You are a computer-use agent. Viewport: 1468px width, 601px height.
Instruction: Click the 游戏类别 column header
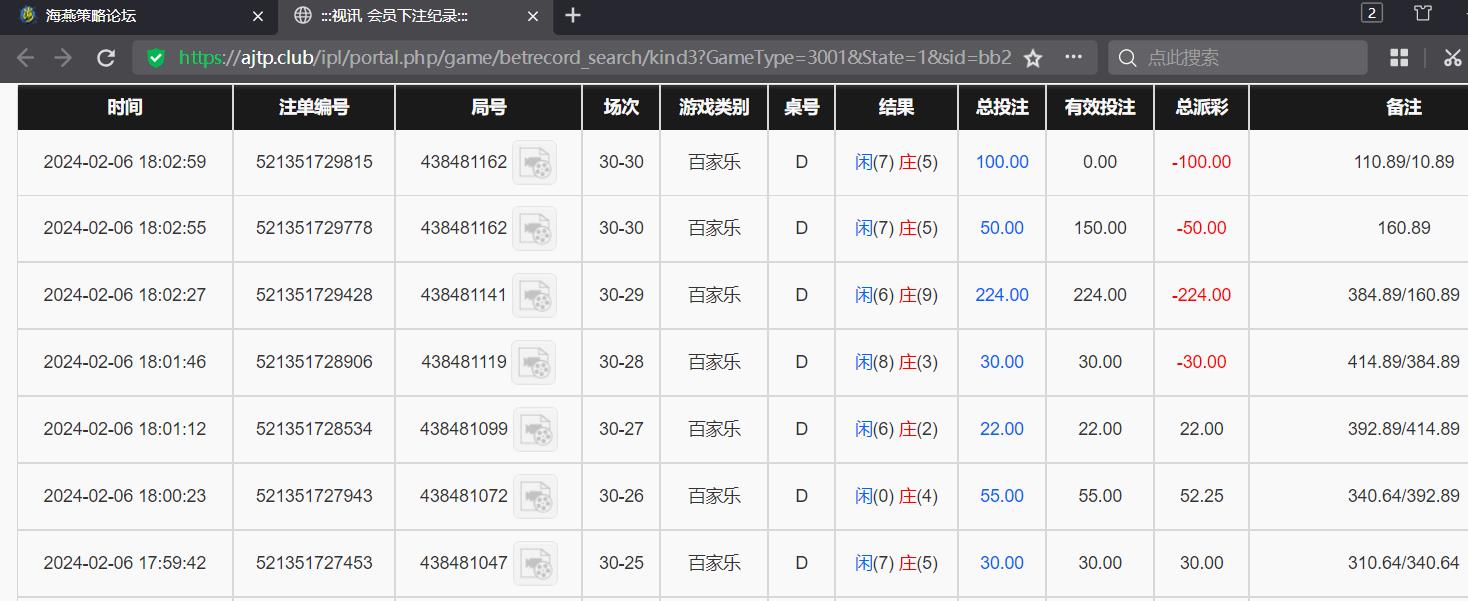(x=714, y=107)
